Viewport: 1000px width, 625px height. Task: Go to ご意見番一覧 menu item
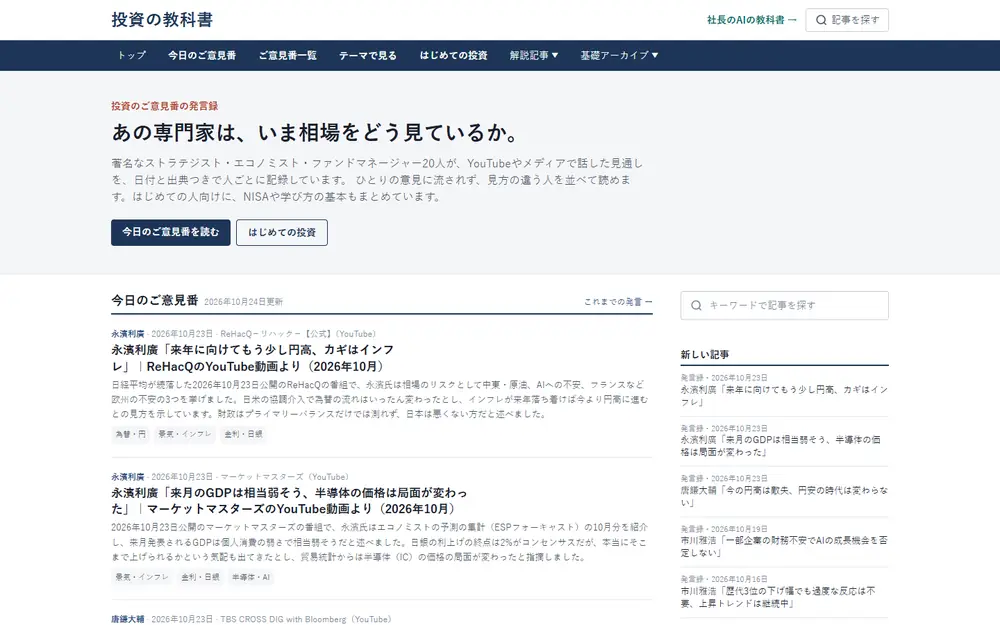288,55
